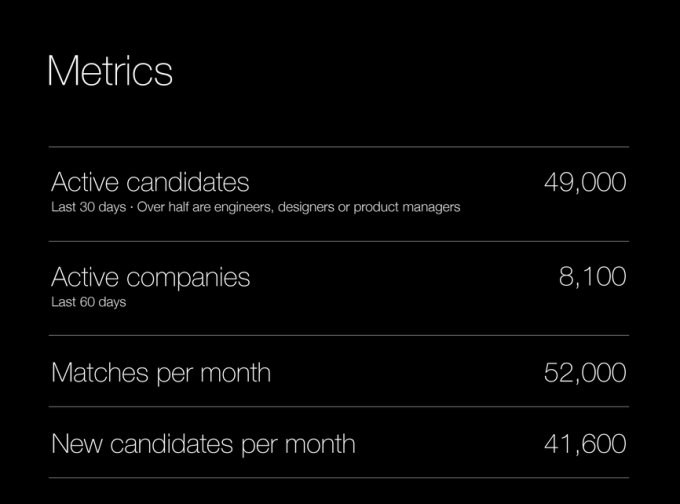Select the New candidates per month label

[x=203, y=443]
